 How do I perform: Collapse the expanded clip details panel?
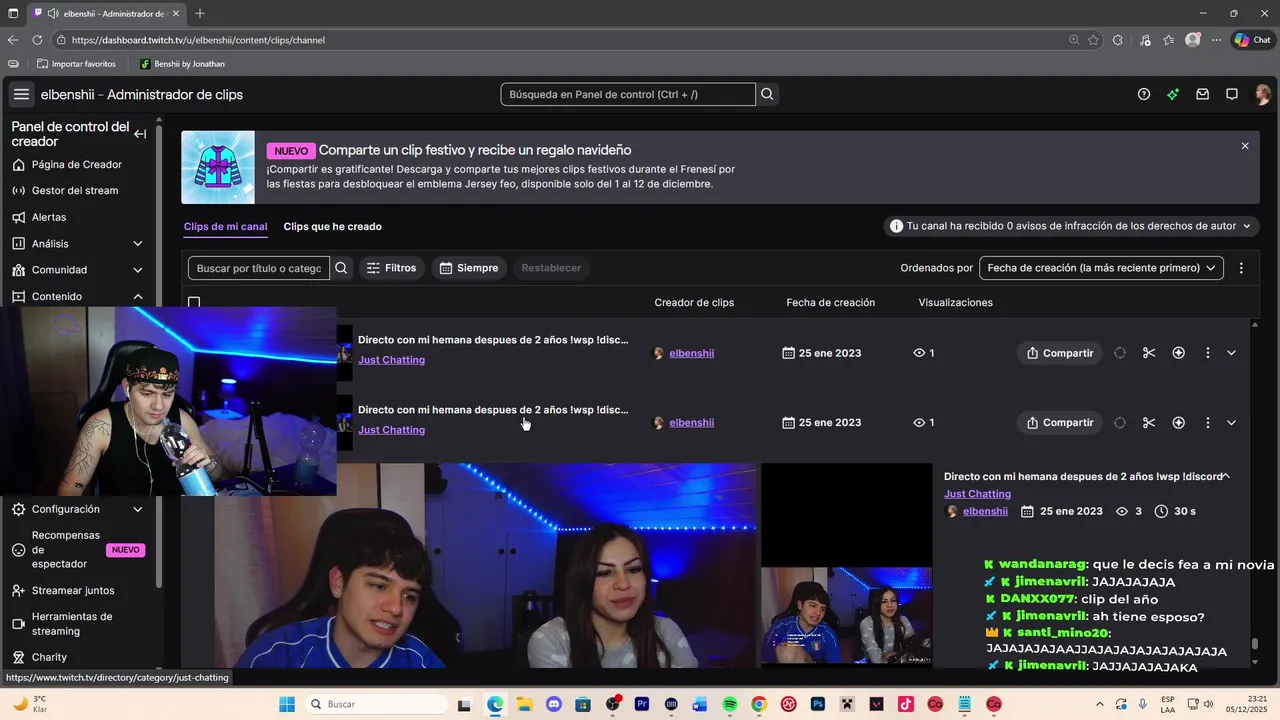click(1226, 476)
